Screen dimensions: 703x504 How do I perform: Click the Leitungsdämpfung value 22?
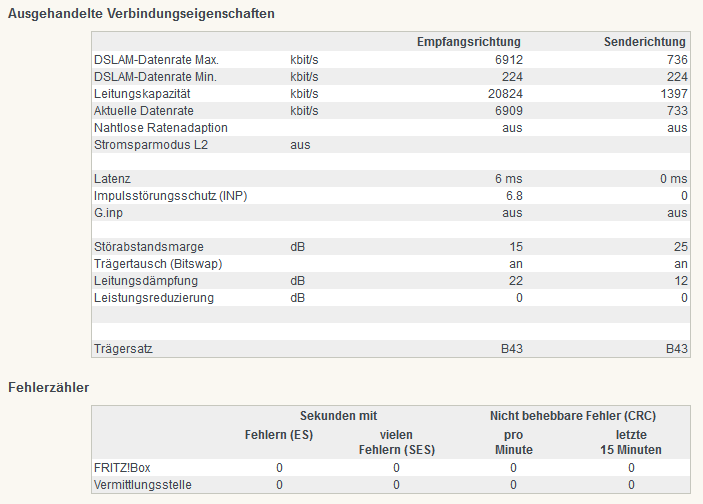[x=516, y=281]
